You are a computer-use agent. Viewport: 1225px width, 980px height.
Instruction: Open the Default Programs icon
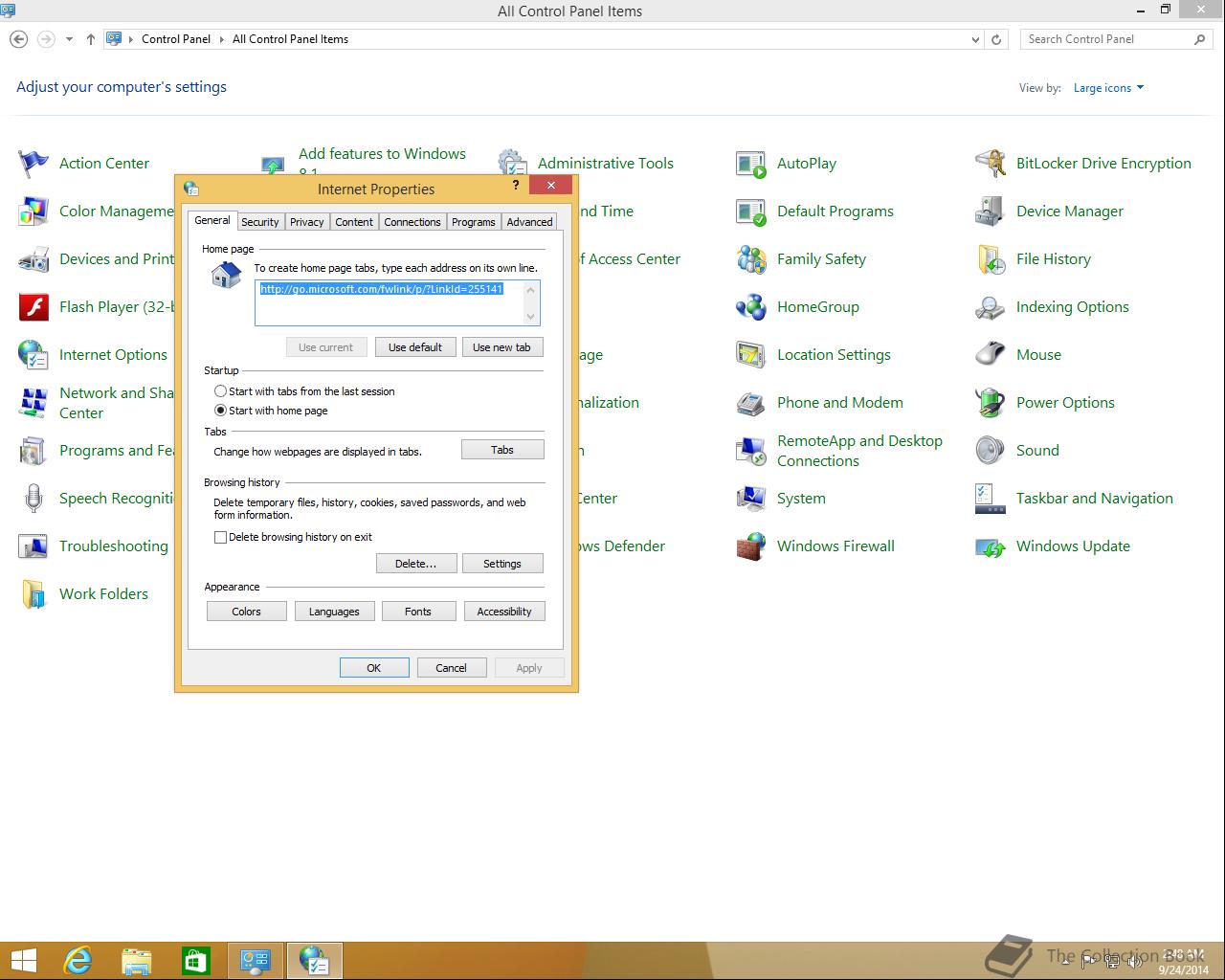[x=751, y=212]
